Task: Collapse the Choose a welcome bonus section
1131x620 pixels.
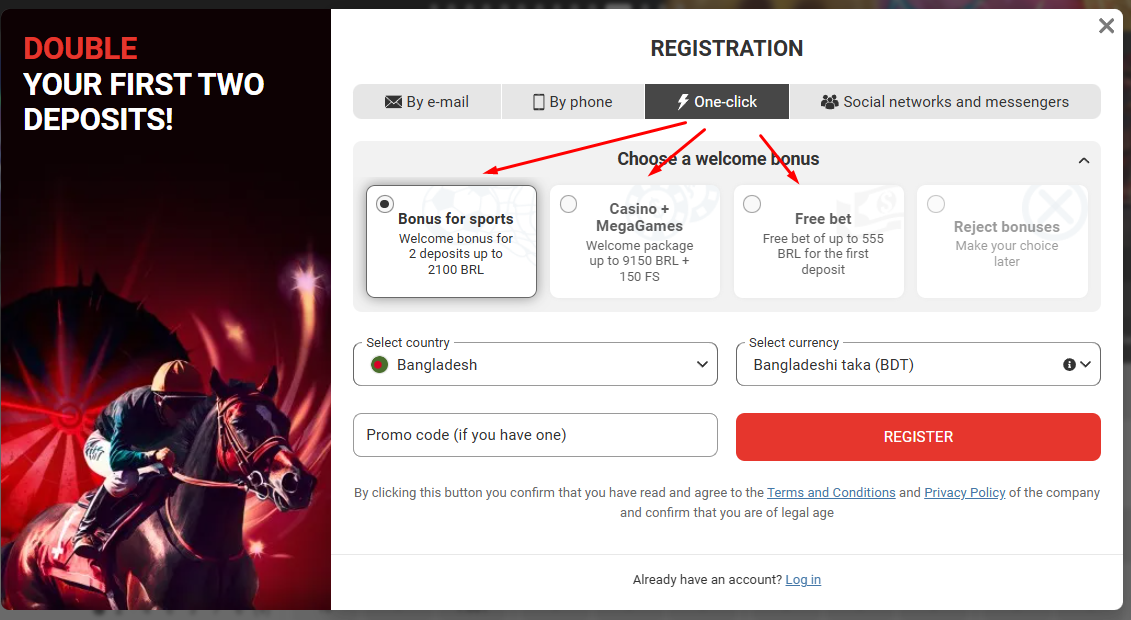Action: [x=1084, y=160]
